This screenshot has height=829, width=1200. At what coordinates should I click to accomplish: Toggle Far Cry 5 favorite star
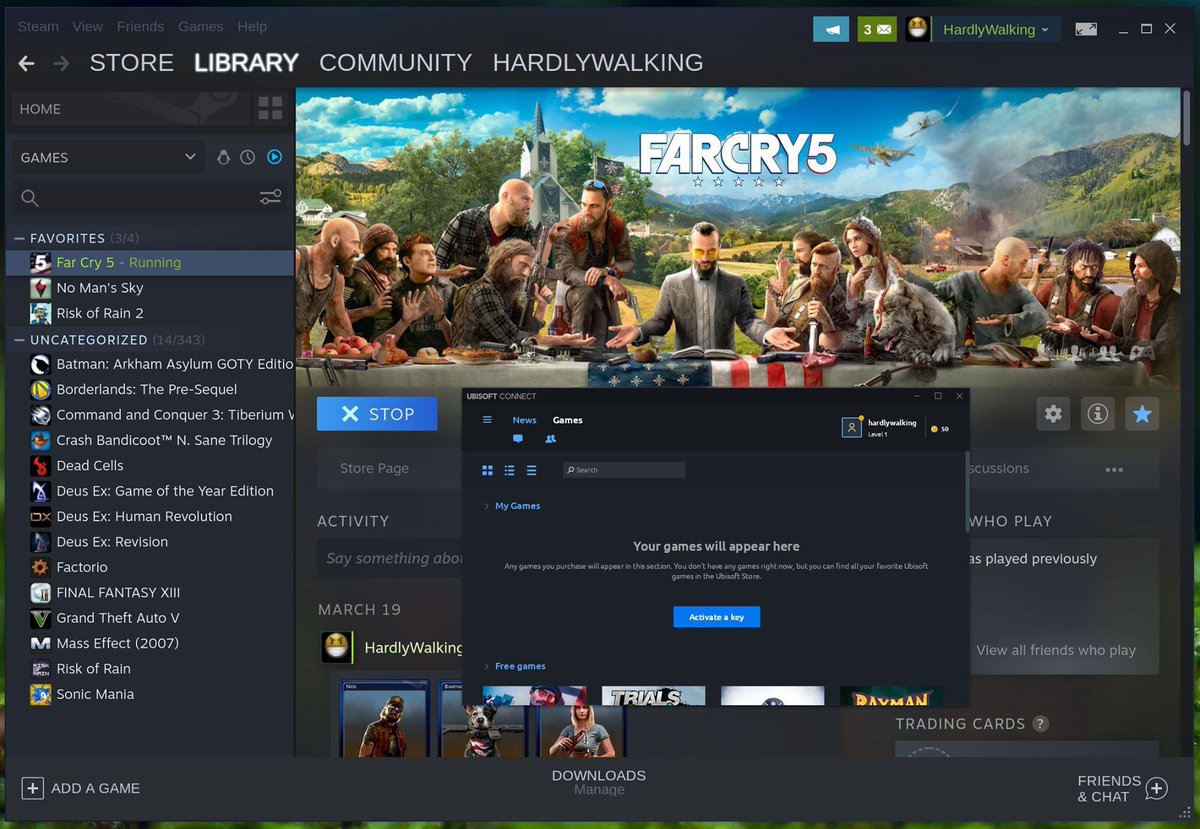[1142, 414]
